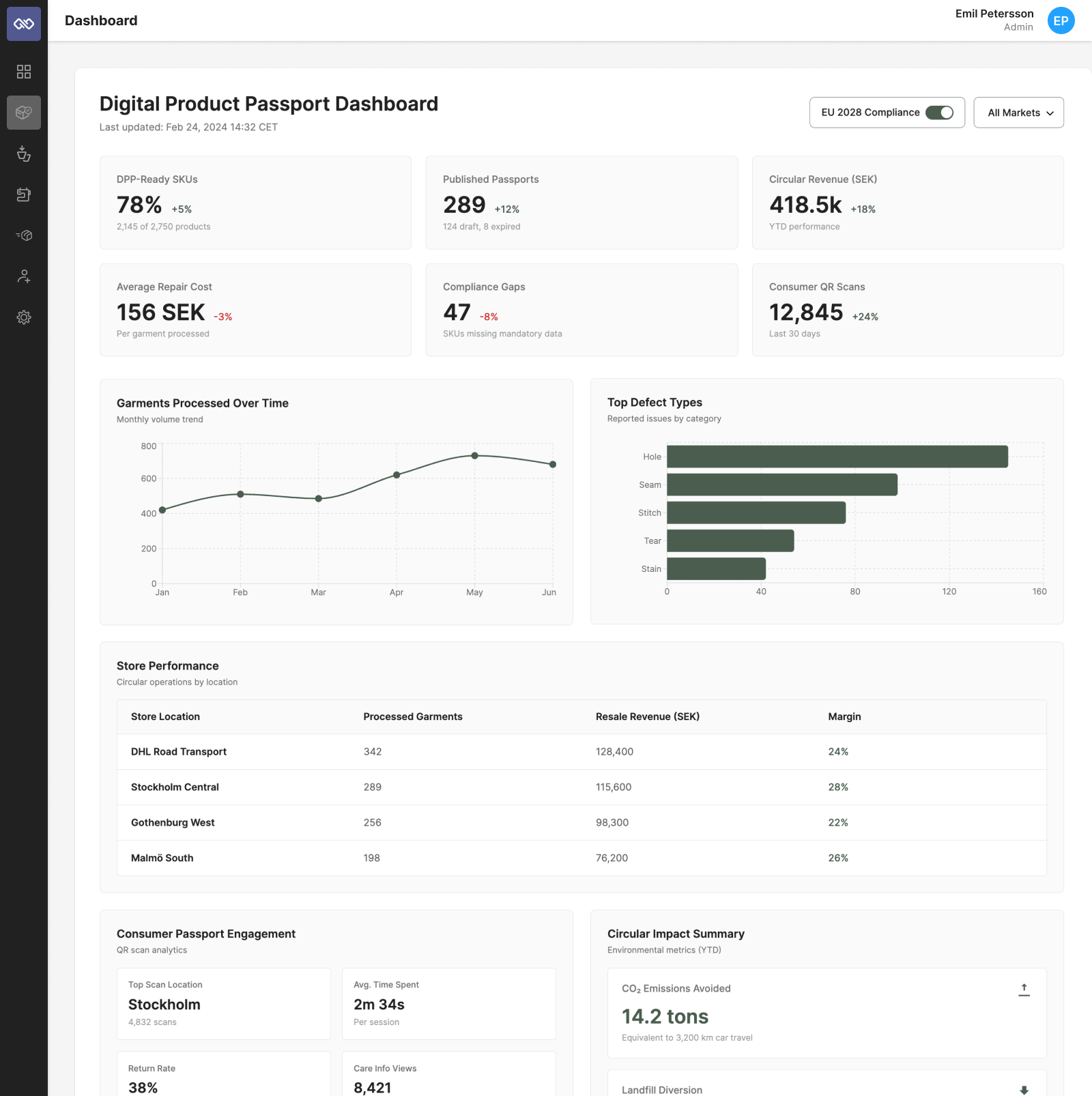Click the Dashboard page title in header
This screenshot has height=1096, width=1092.
[x=101, y=20]
